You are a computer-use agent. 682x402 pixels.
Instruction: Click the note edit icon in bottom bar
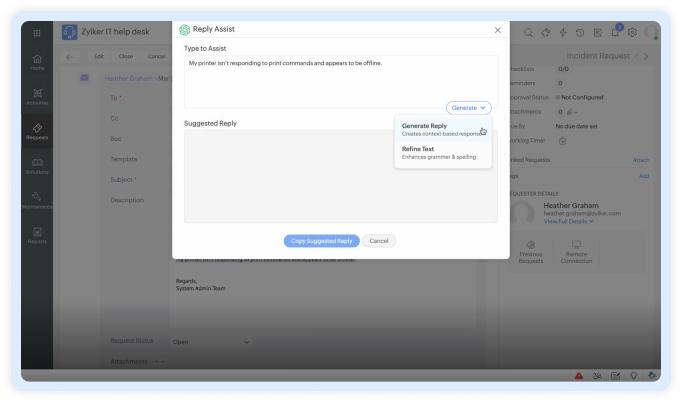tap(615, 375)
